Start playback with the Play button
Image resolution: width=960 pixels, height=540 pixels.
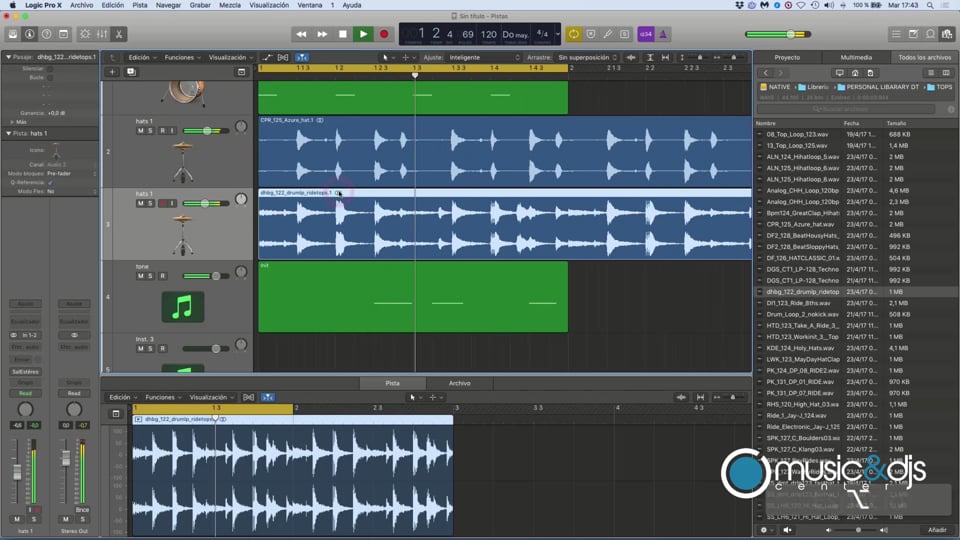(363, 34)
